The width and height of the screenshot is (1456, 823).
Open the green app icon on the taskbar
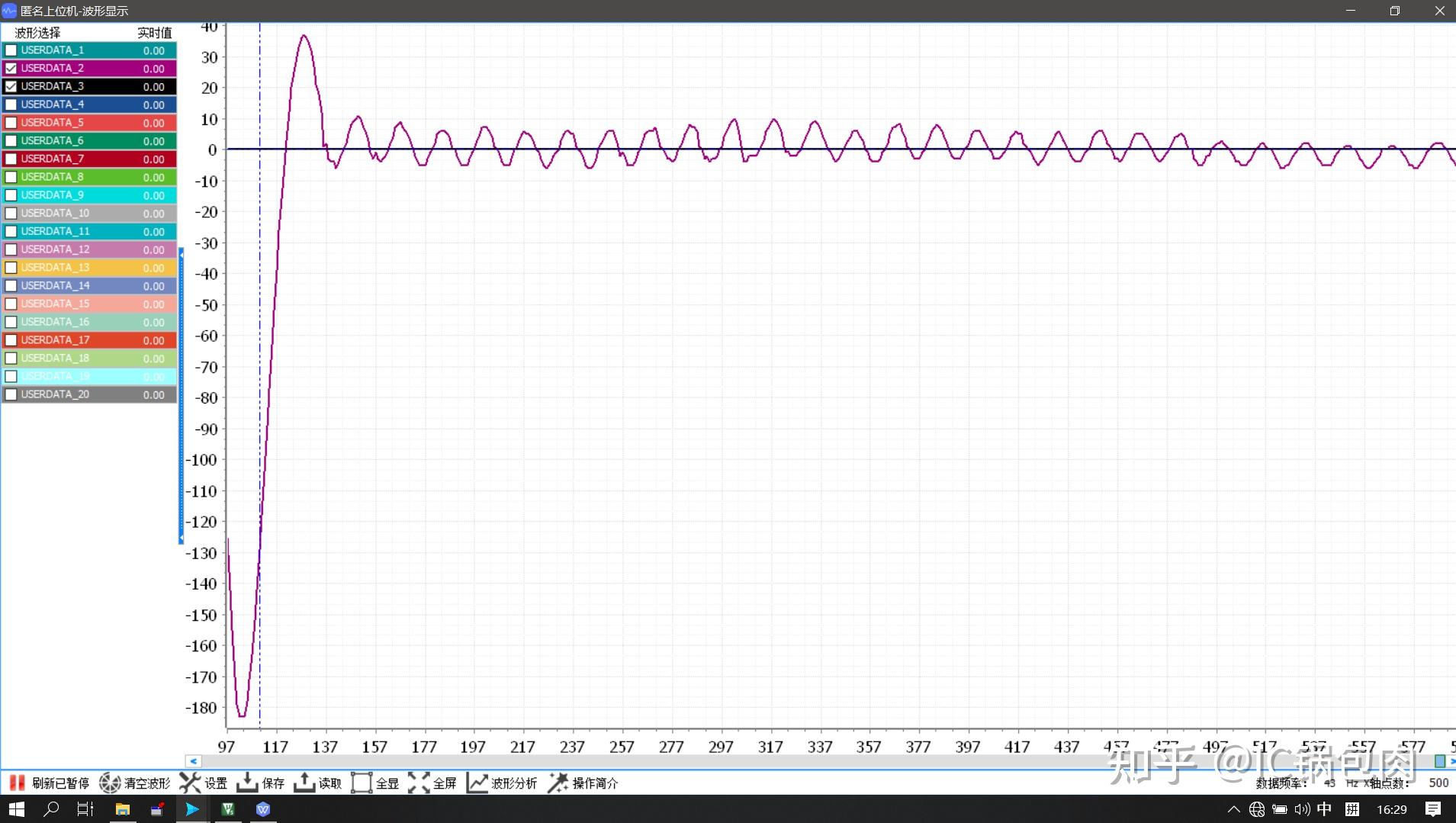coord(227,809)
